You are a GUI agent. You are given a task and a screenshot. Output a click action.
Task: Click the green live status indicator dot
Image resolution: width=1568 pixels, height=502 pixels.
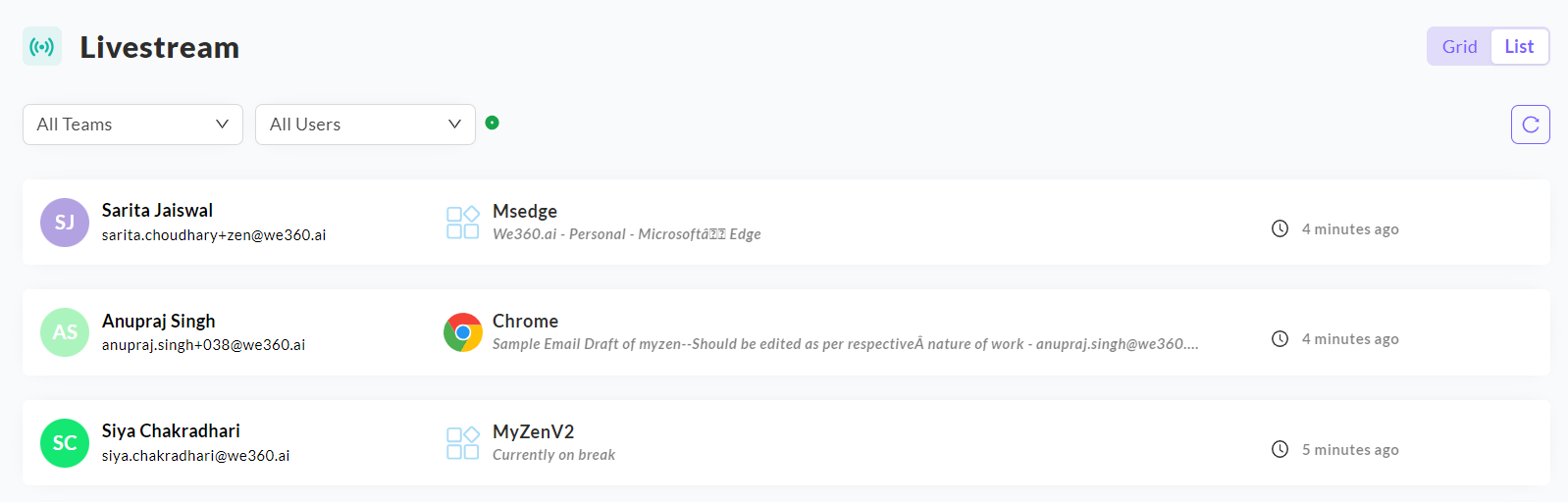[x=493, y=123]
